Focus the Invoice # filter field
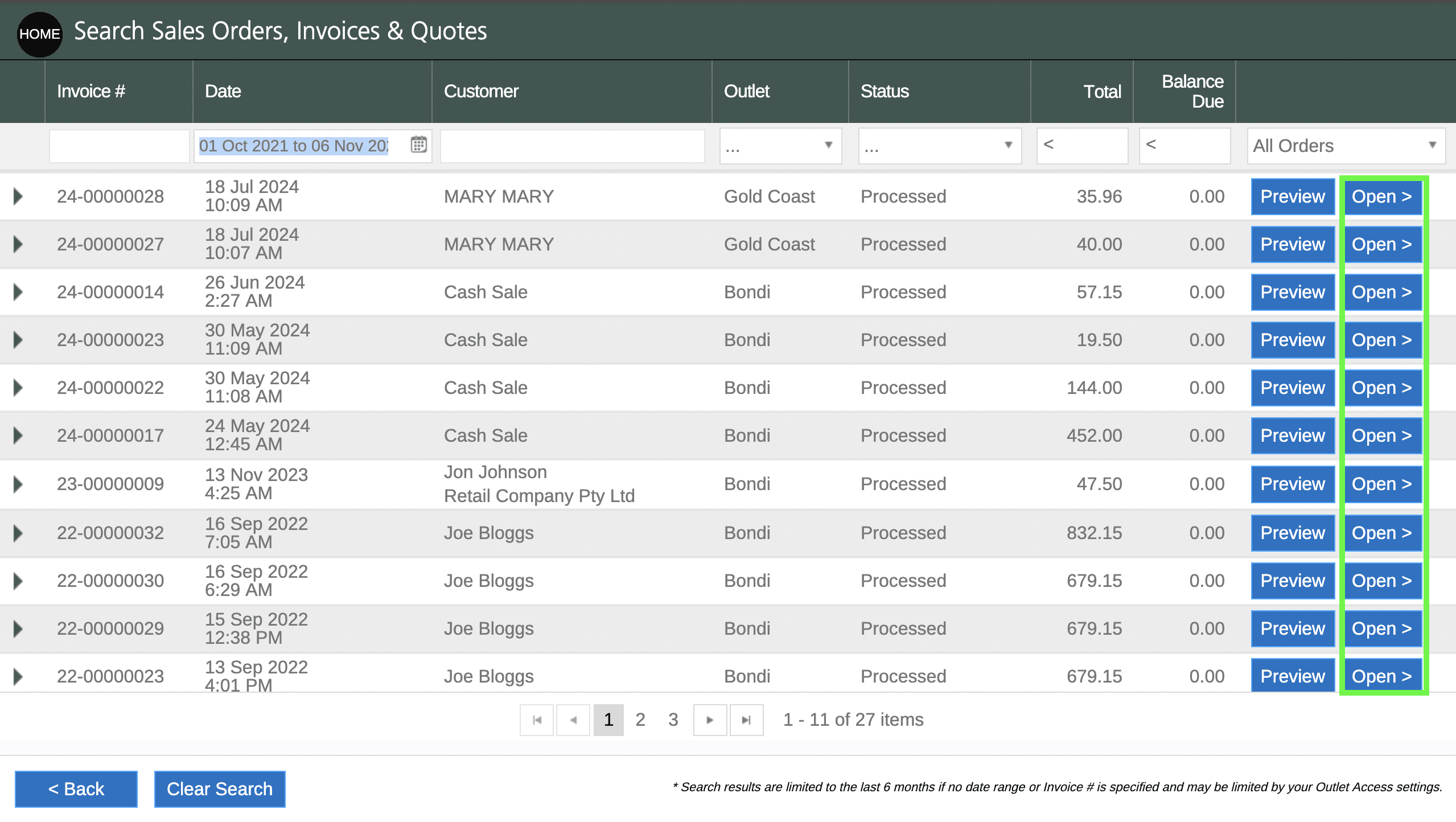 coord(119,146)
